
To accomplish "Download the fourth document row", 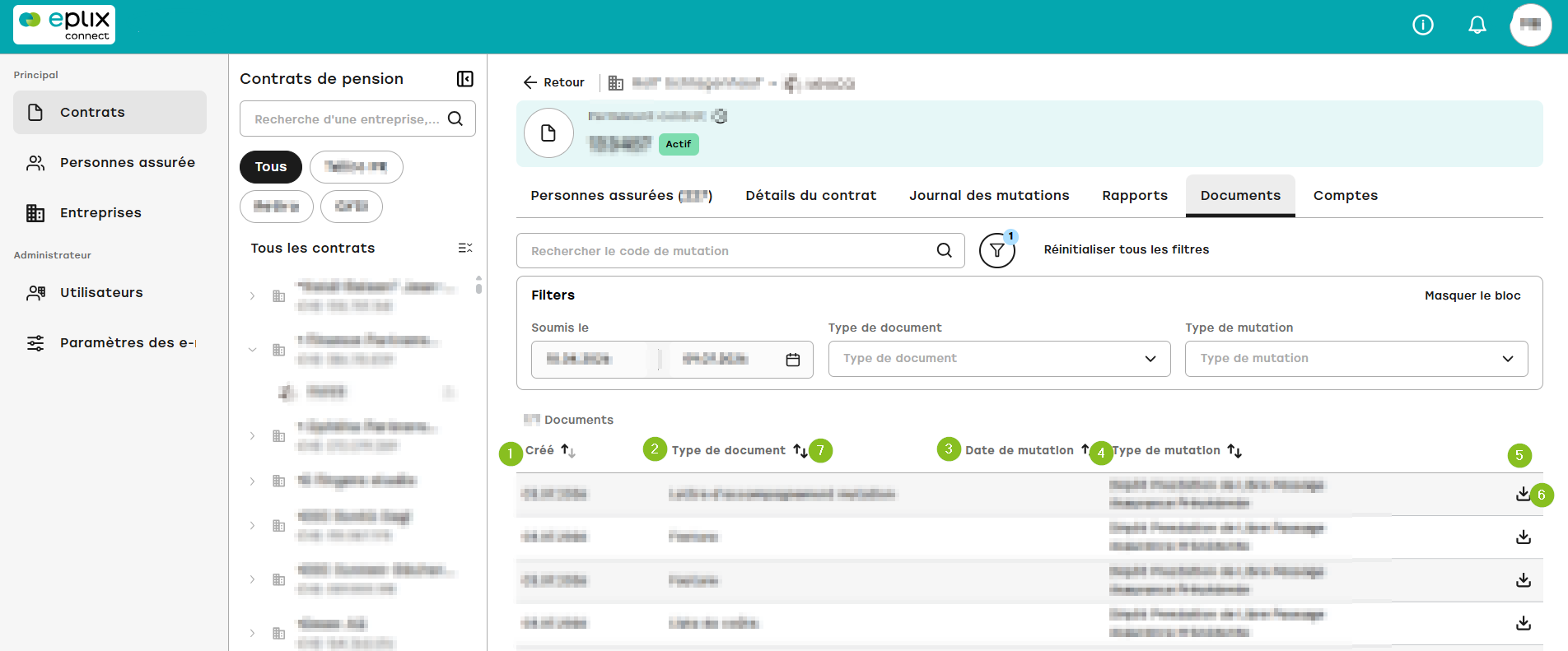I will [x=1524, y=623].
